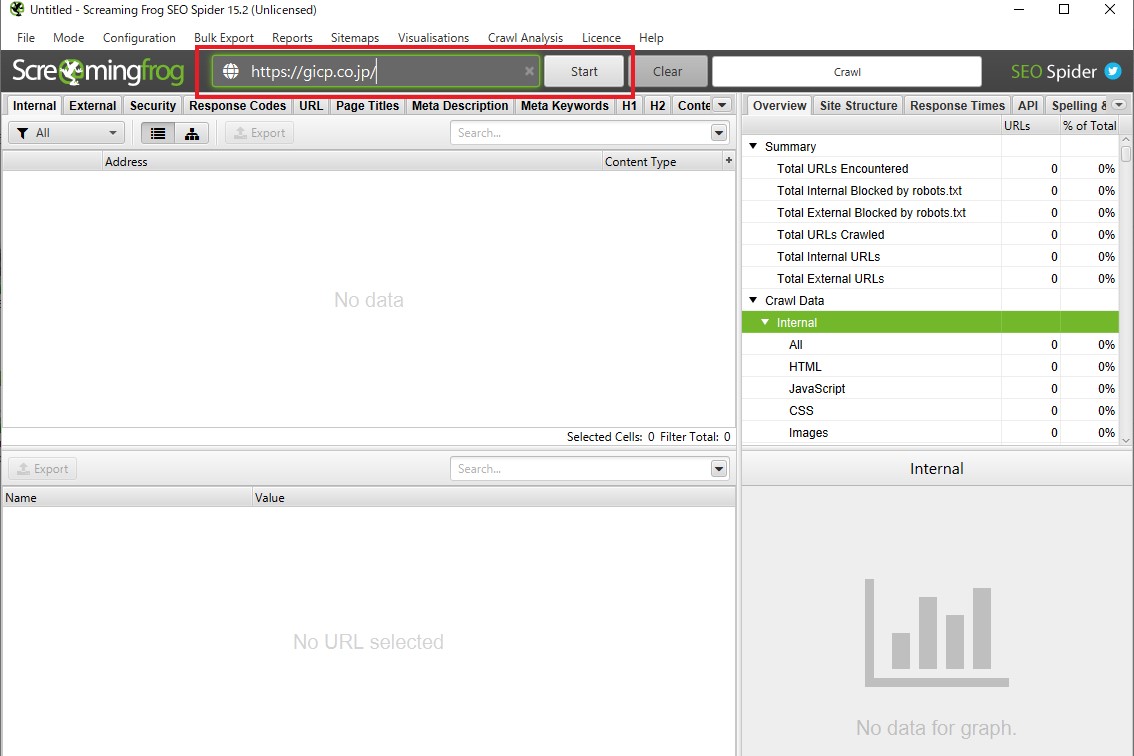Sort by the Address column header

point(352,161)
